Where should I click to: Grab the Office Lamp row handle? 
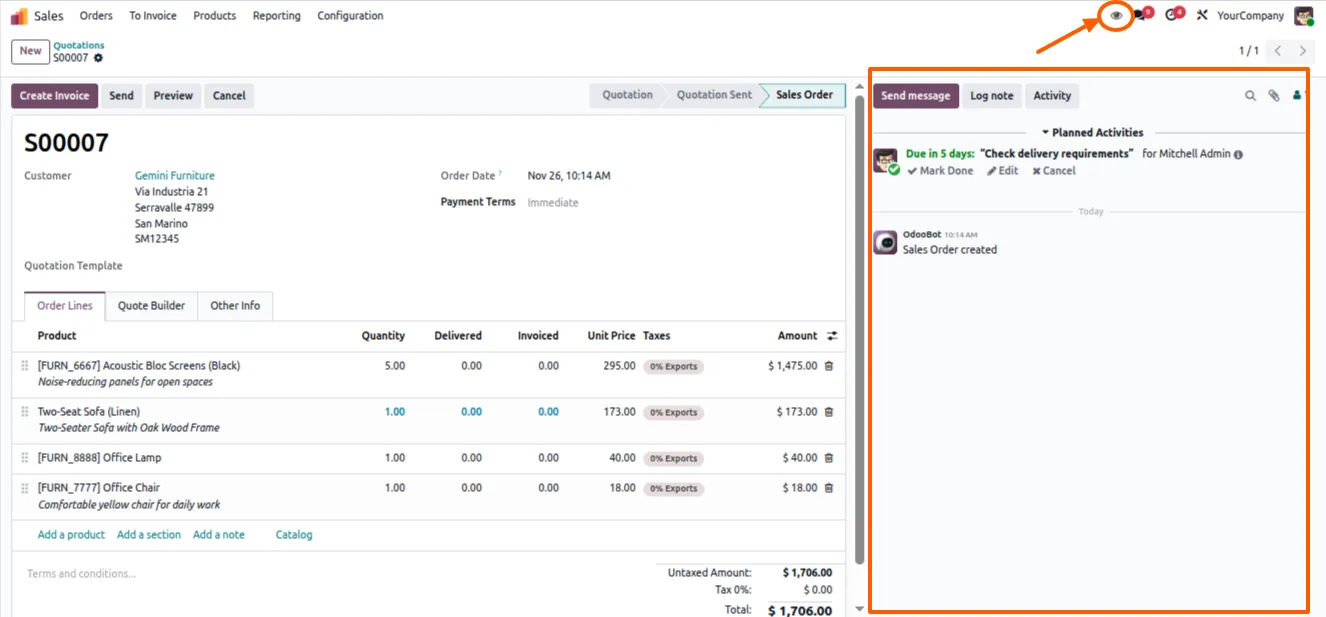coord(25,458)
